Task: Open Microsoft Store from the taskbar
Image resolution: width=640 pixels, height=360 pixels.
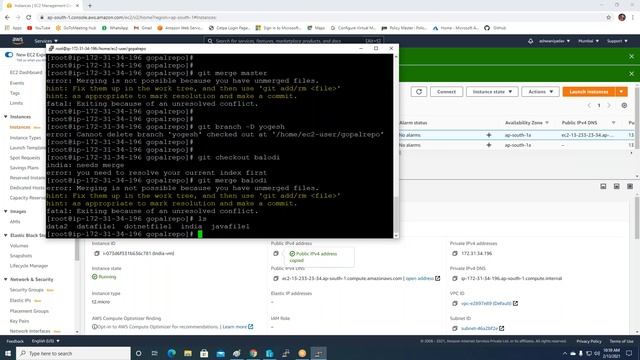Action: point(204,353)
